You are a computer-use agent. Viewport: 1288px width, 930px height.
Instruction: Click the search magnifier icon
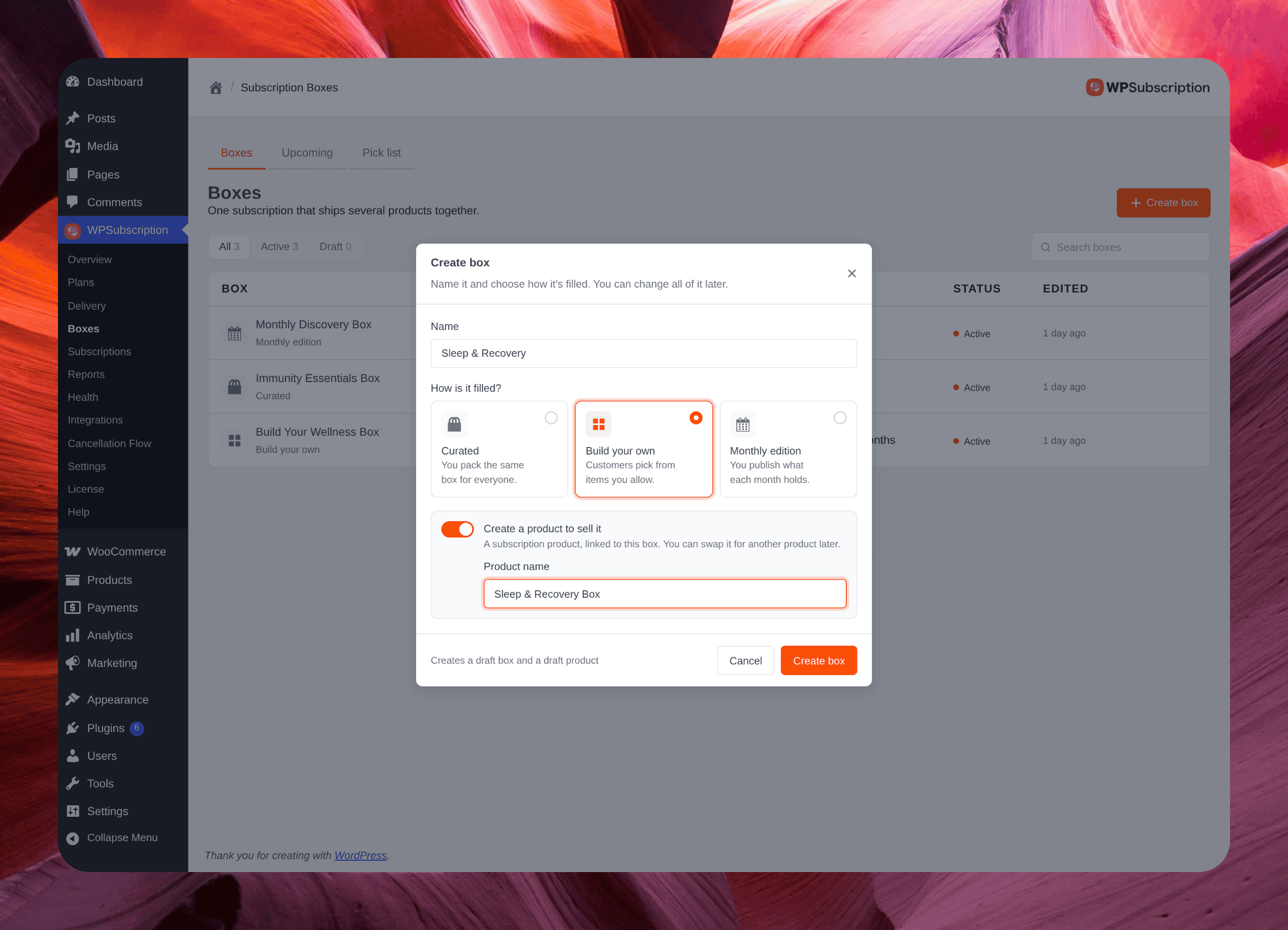1045,247
